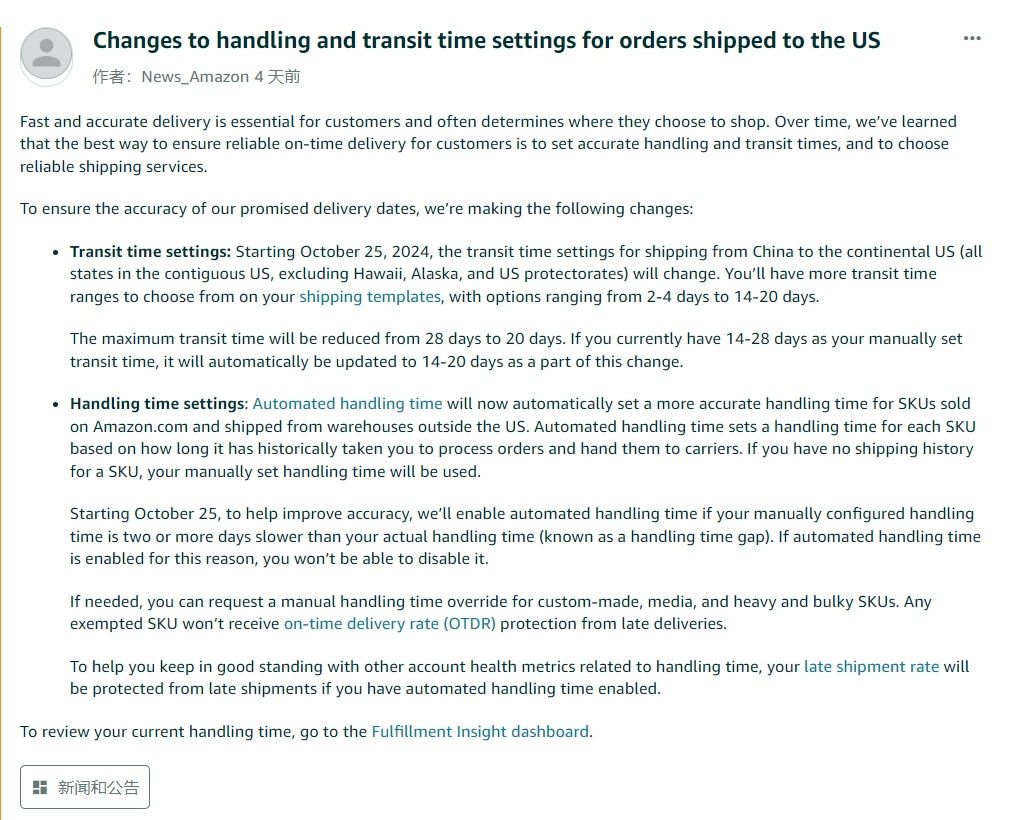Click the author avatar icon
The height and width of the screenshot is (820, 1019).
point(46,56)
